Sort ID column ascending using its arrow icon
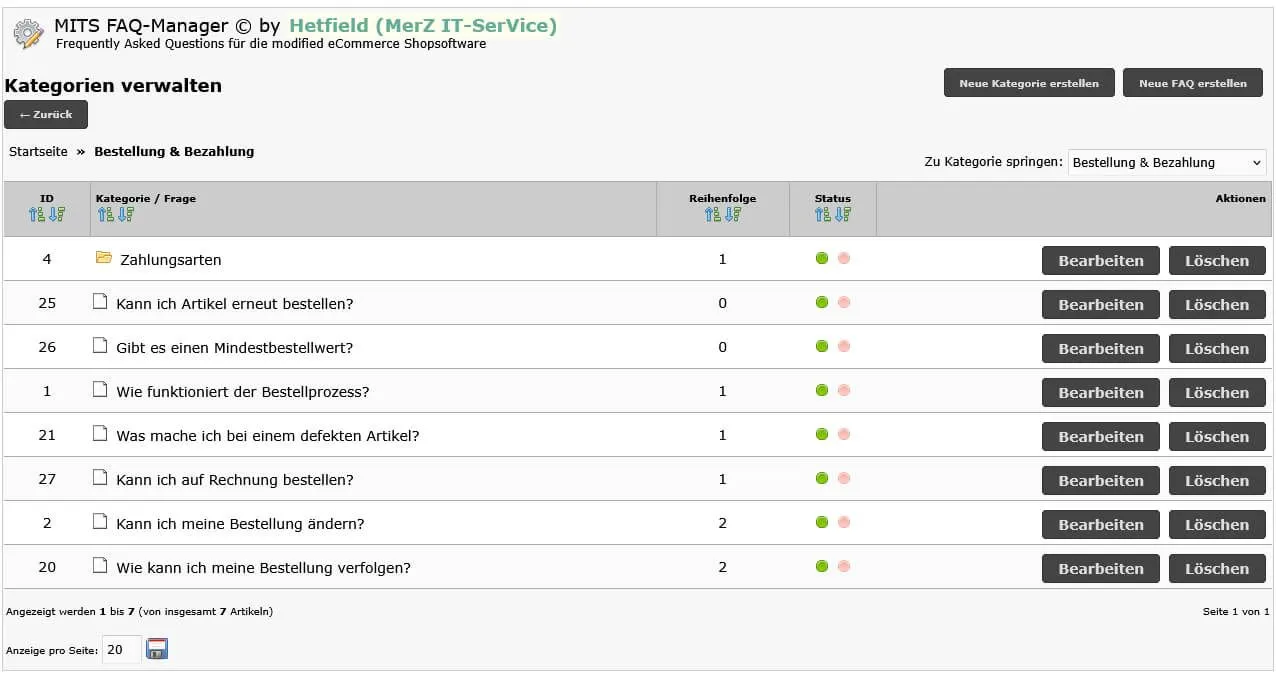 click(37, 215)
